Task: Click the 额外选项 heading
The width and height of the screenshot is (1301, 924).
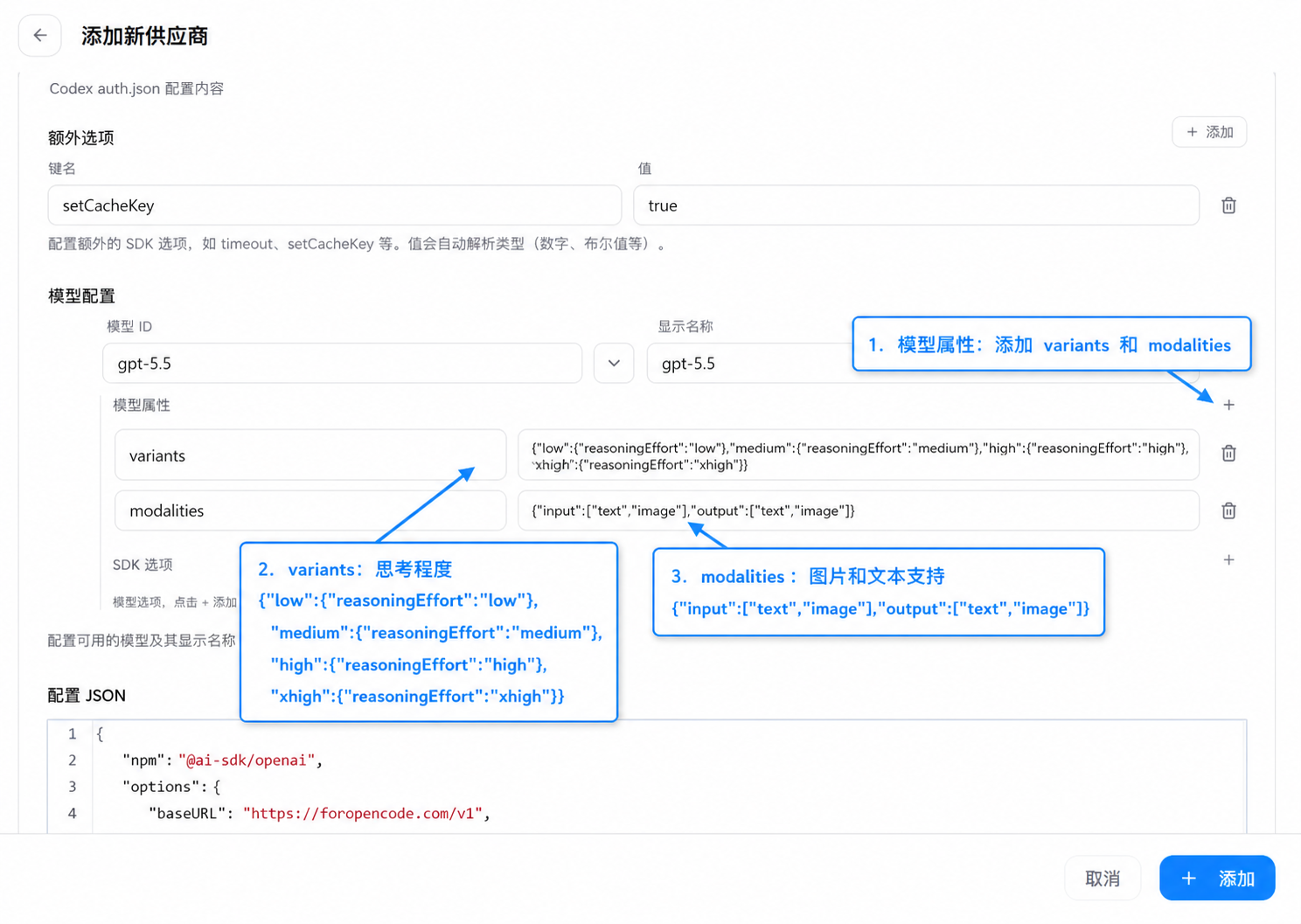Action: [81, 138]
